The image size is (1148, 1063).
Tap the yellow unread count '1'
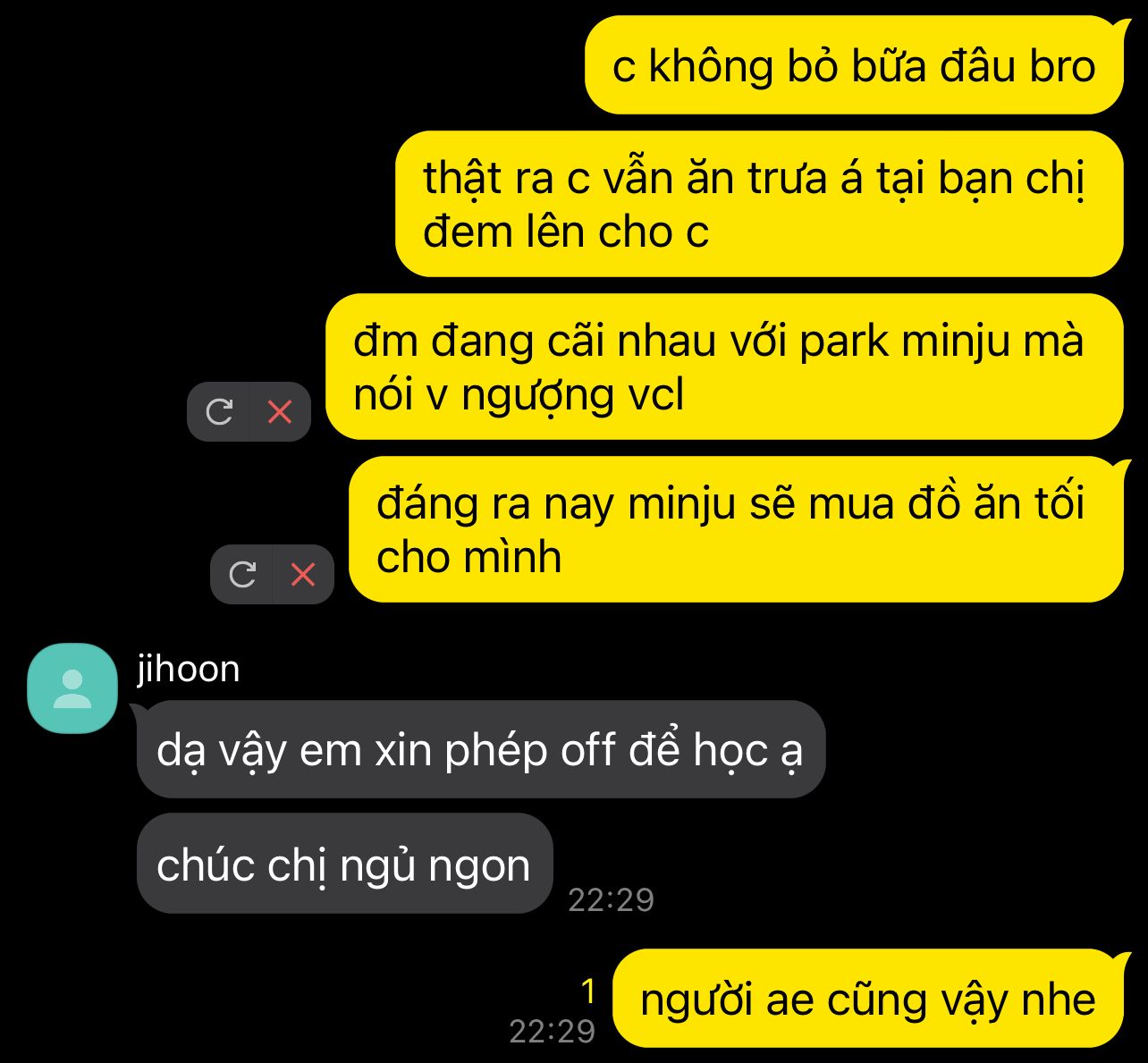point(588,991)
